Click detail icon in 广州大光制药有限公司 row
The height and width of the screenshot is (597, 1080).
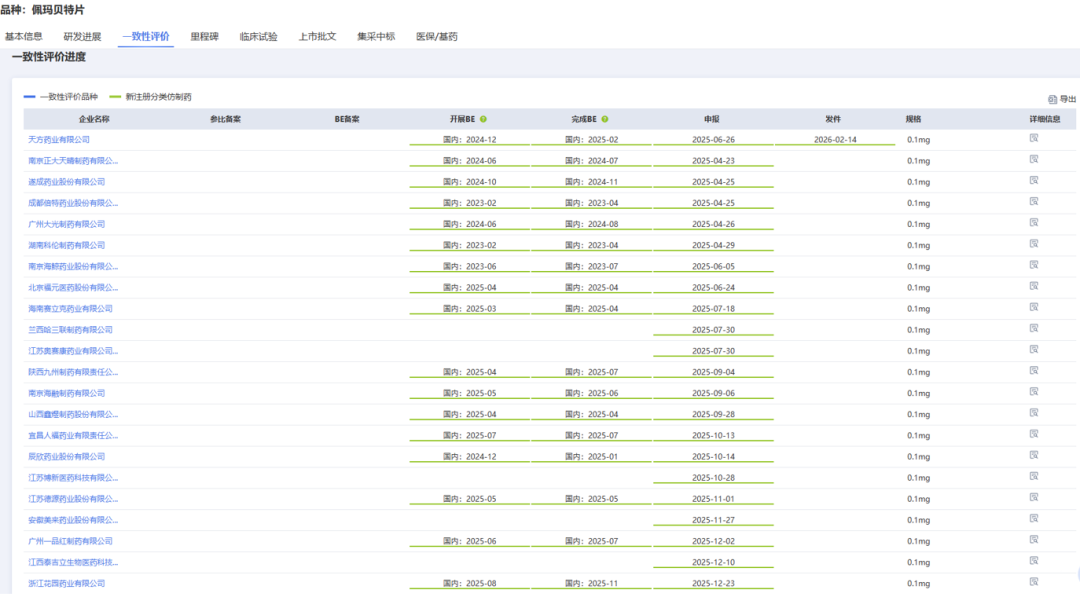[x=1034, y=223]
